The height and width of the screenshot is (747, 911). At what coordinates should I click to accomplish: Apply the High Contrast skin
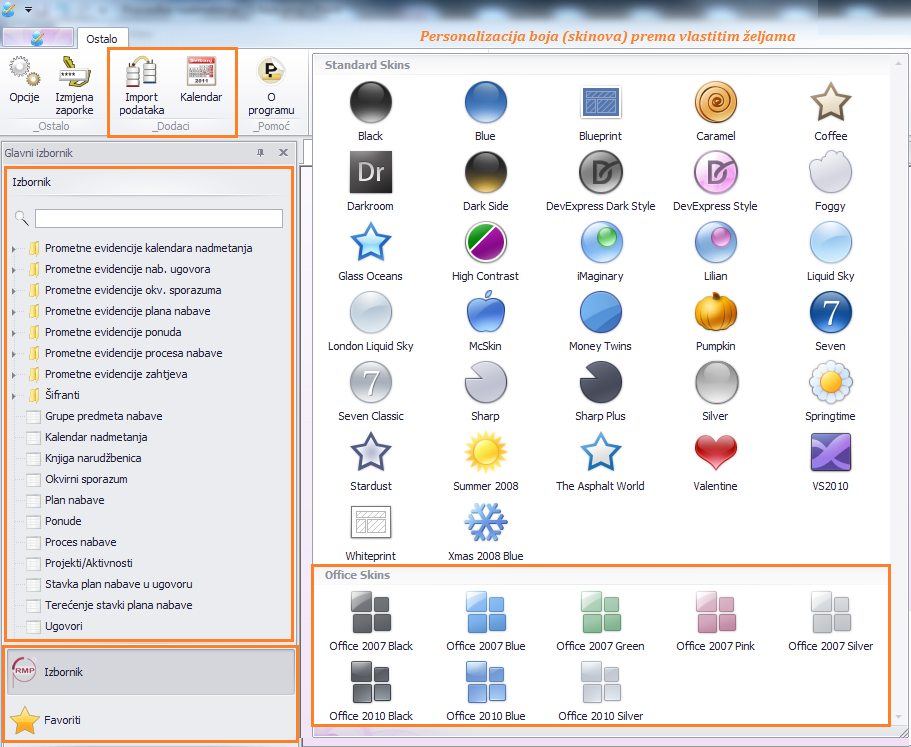485,252
